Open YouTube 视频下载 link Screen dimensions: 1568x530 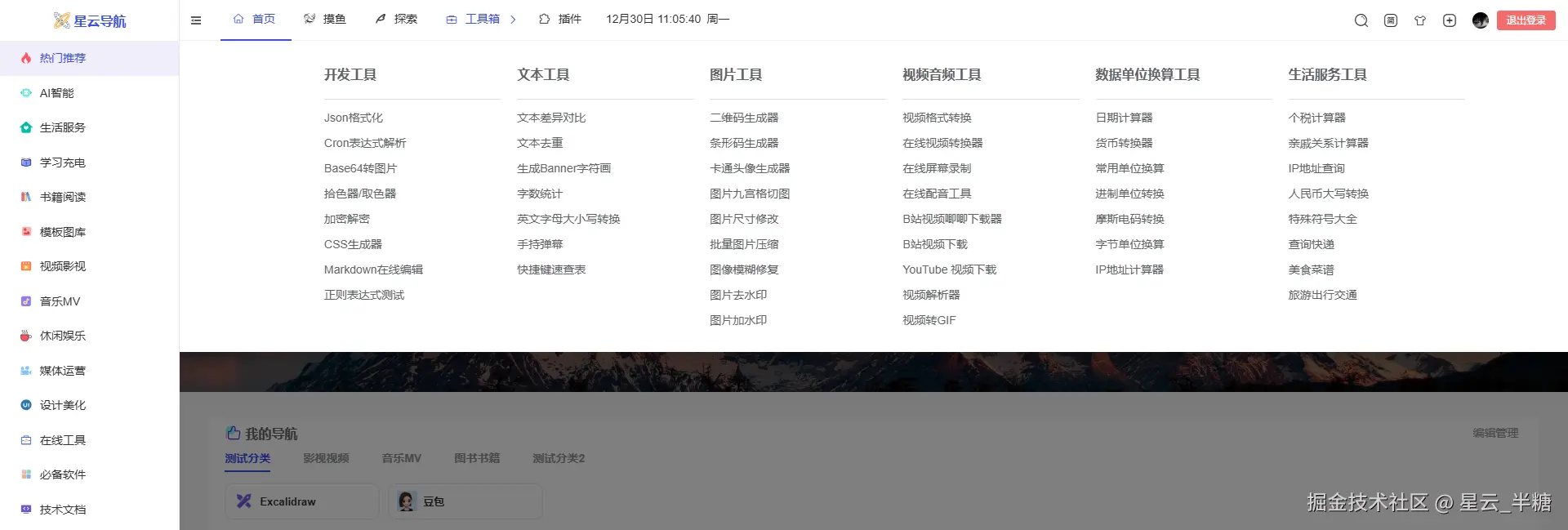[x=950, y=270]
